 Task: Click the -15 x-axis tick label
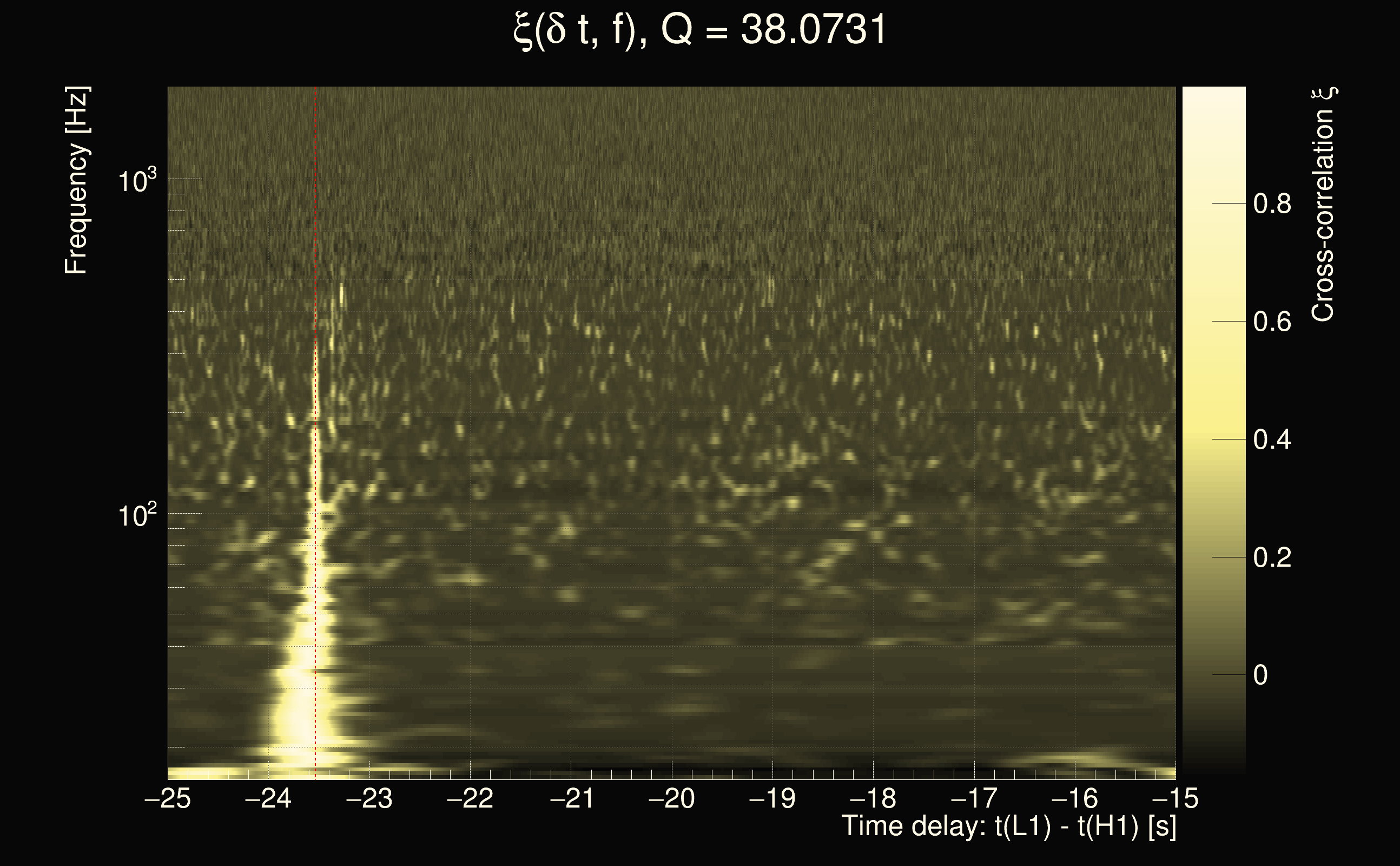1175,798
